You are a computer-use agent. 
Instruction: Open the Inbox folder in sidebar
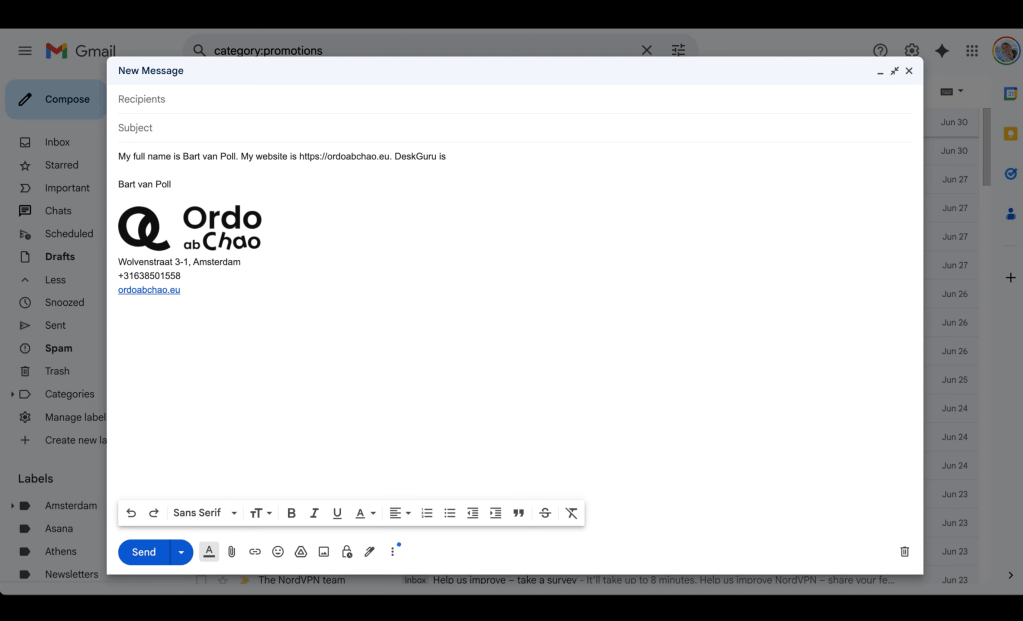[57, 142]
